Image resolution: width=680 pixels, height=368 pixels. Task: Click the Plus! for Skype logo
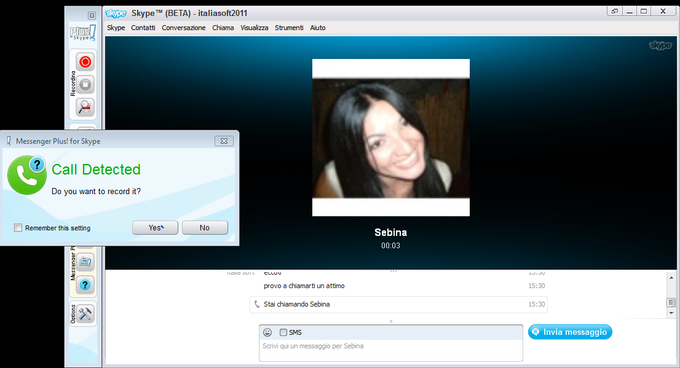(83, 33)
